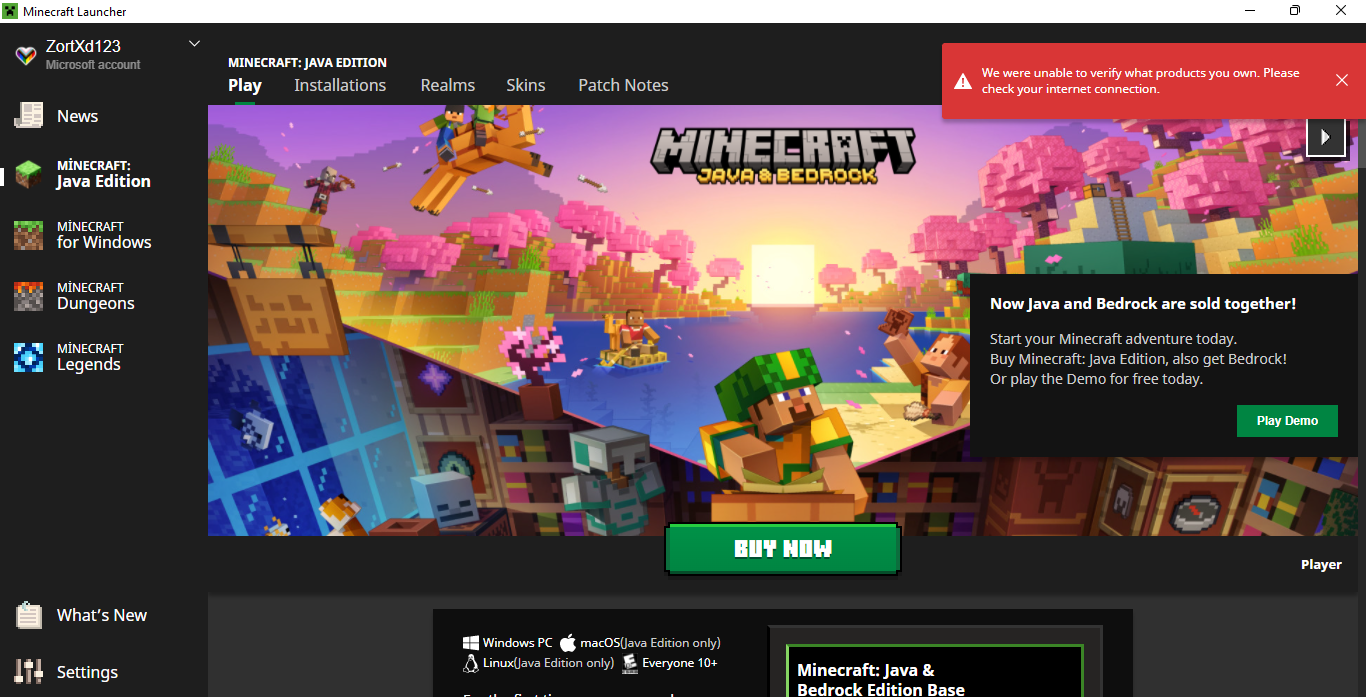This screenshot has width=1366, height=697.
Task: Click the News label in sidebar
Action: coord(77,116)
